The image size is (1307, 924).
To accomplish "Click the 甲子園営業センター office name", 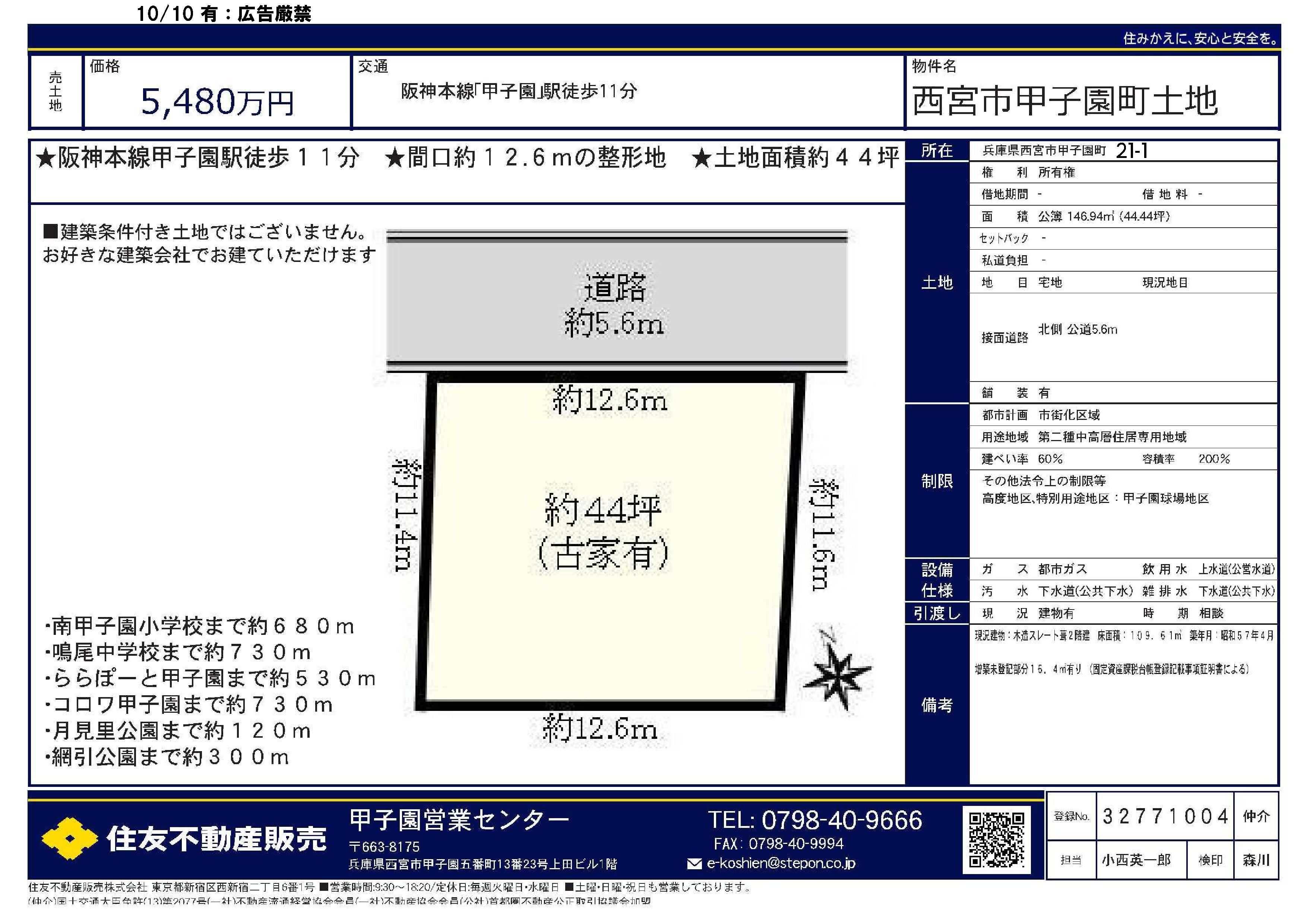I will 459,820.
